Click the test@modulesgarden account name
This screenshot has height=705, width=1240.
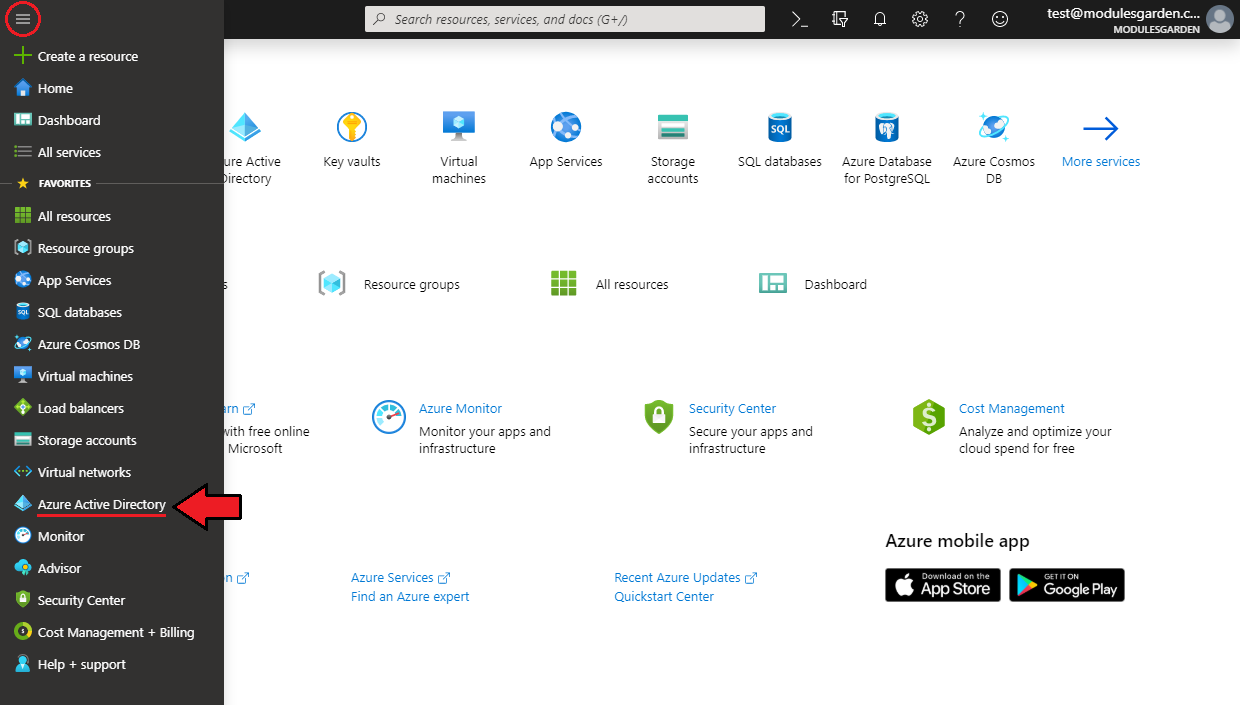click(x=1123, y=13)
